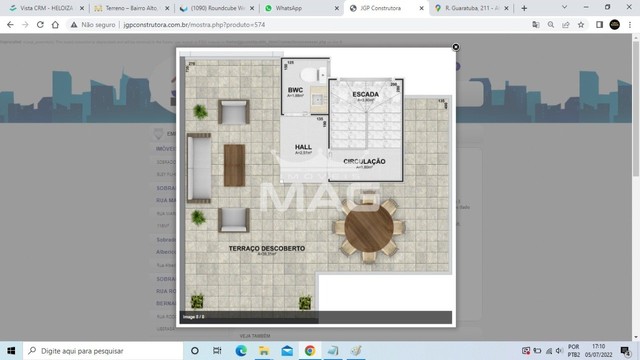Open notifications action center
This screenshot has width=640, height=360.
pyautogui.click(x=625, y=351)
